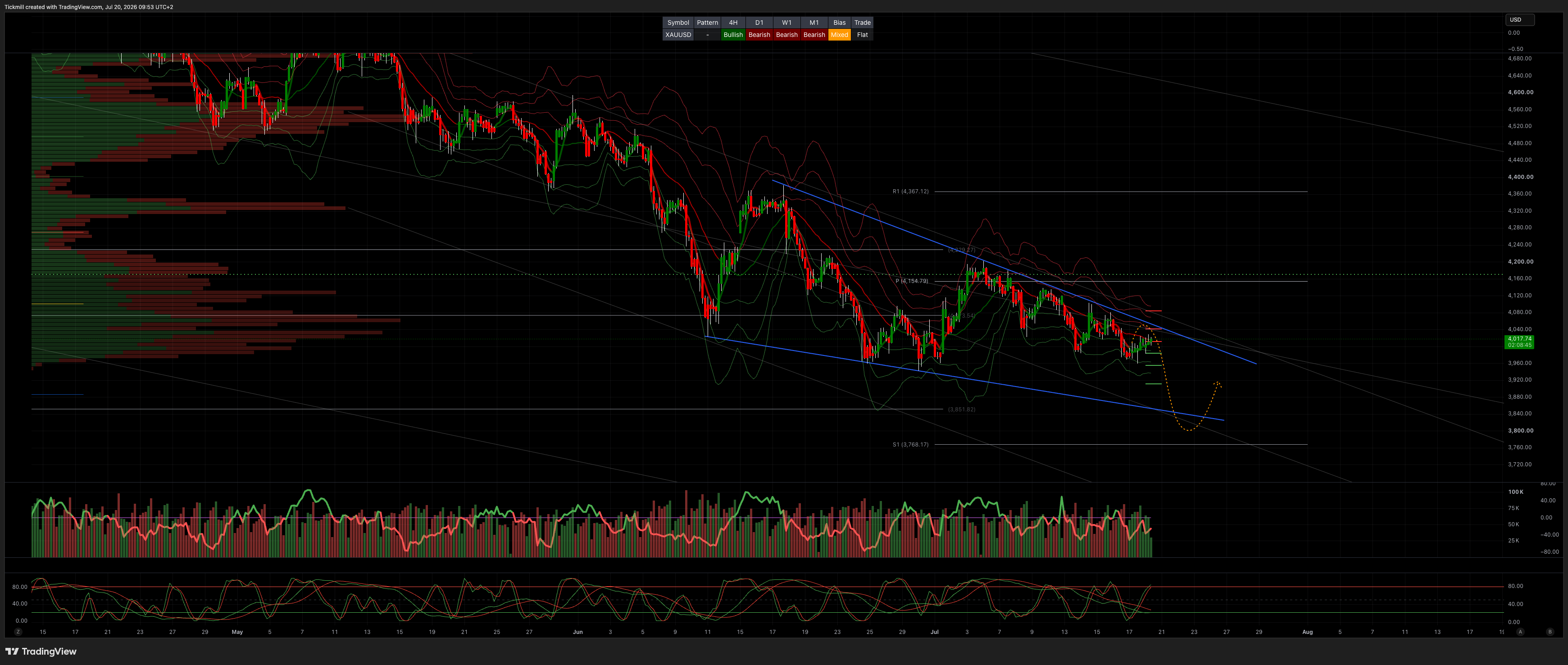Screen dimensions: 1568x665
Task: Click the Trade Flat status cell
Action: click(863, 35)
